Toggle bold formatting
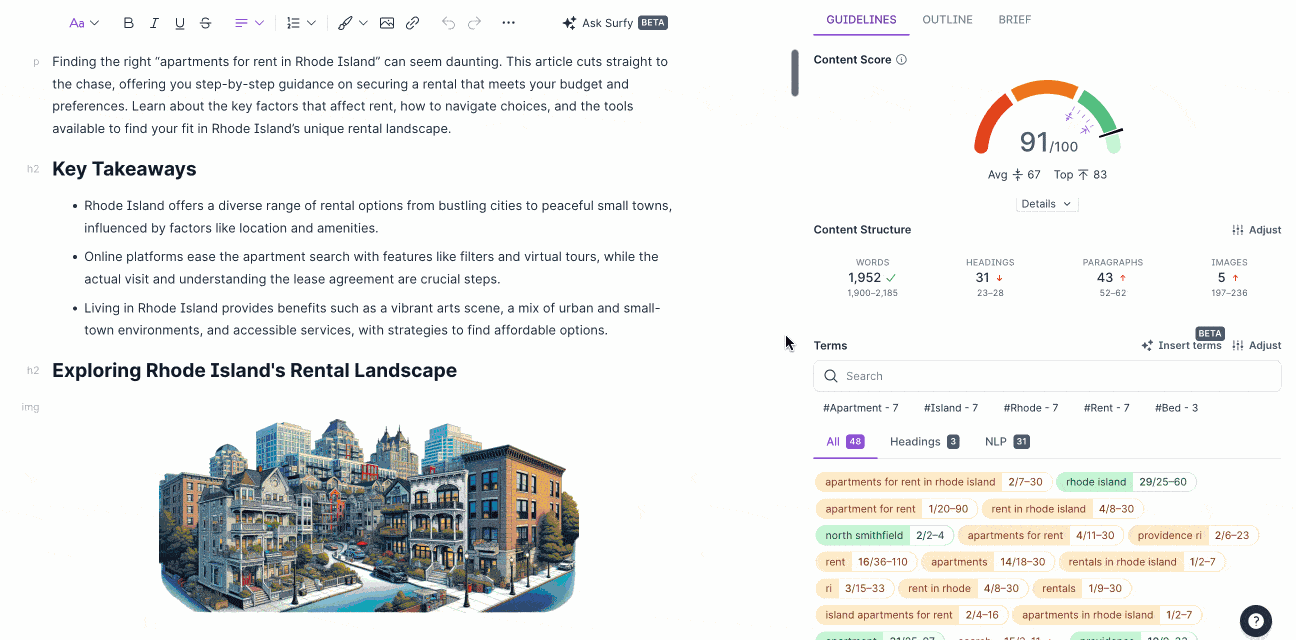 128,23
